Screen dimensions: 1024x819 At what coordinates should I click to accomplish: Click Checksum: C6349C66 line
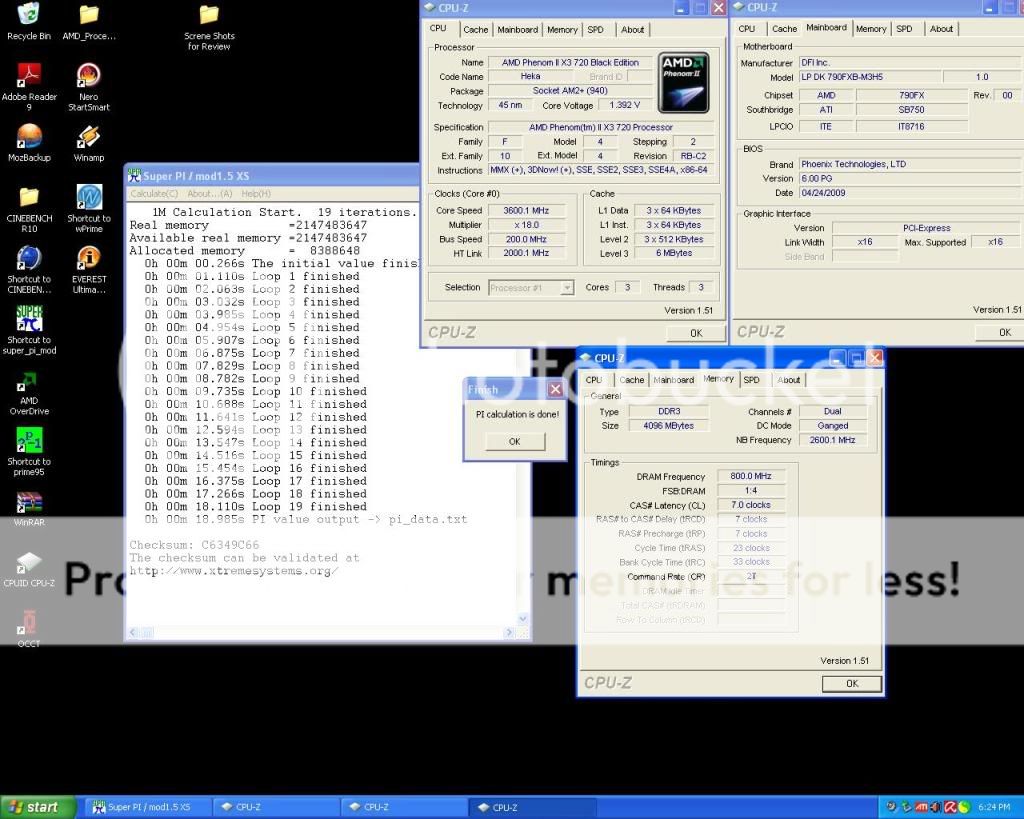point(194,545)
